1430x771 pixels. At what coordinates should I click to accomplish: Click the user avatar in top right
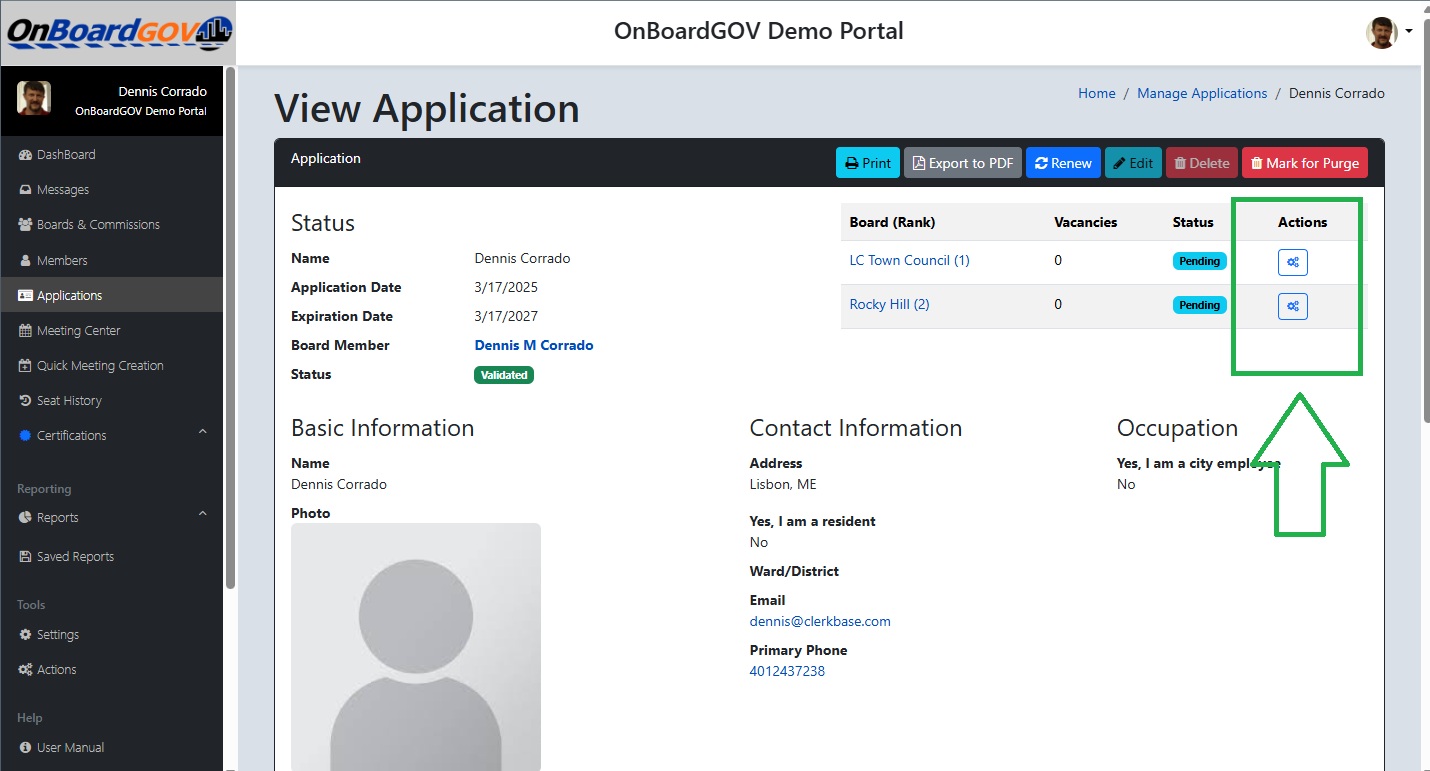pyautogui.click(x=1381, y=32)
